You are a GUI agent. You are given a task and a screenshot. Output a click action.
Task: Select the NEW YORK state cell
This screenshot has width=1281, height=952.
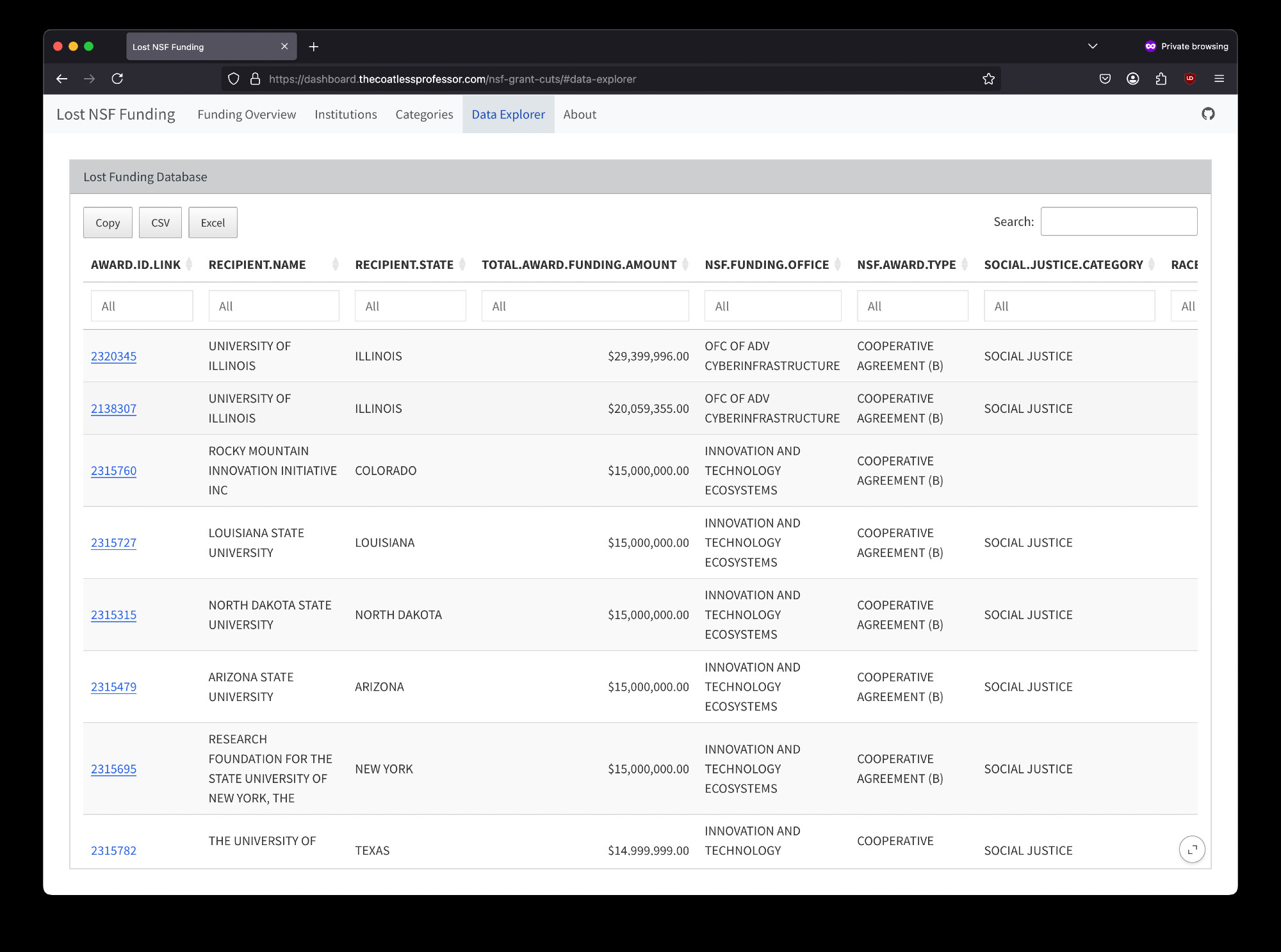pyautogui.click(x=384, y=769)
